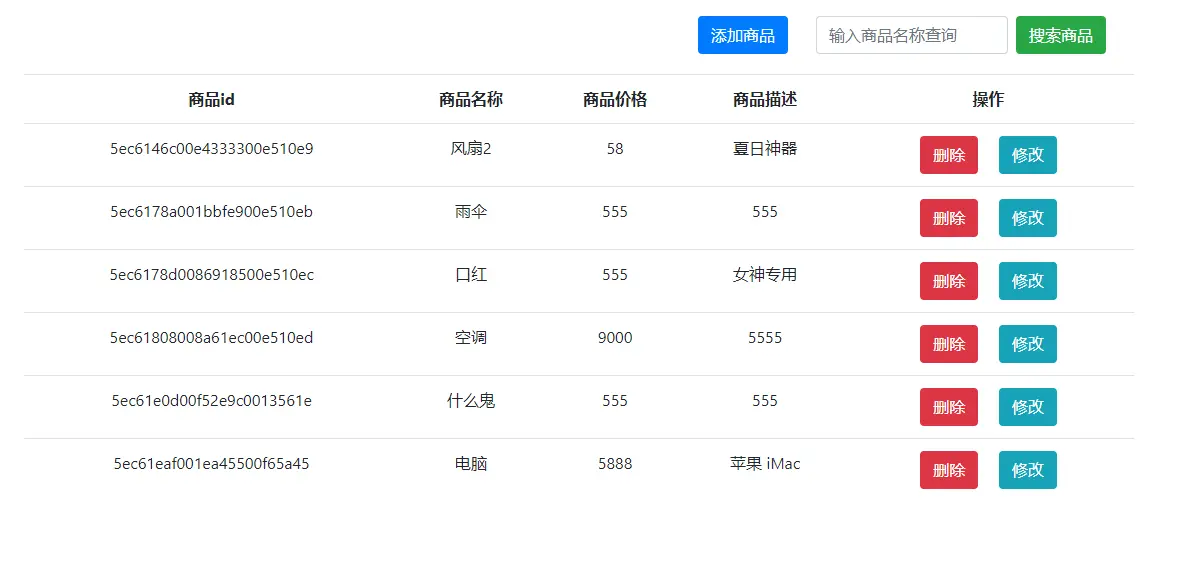Click the product name 什么鬼

tap(471, 401)
